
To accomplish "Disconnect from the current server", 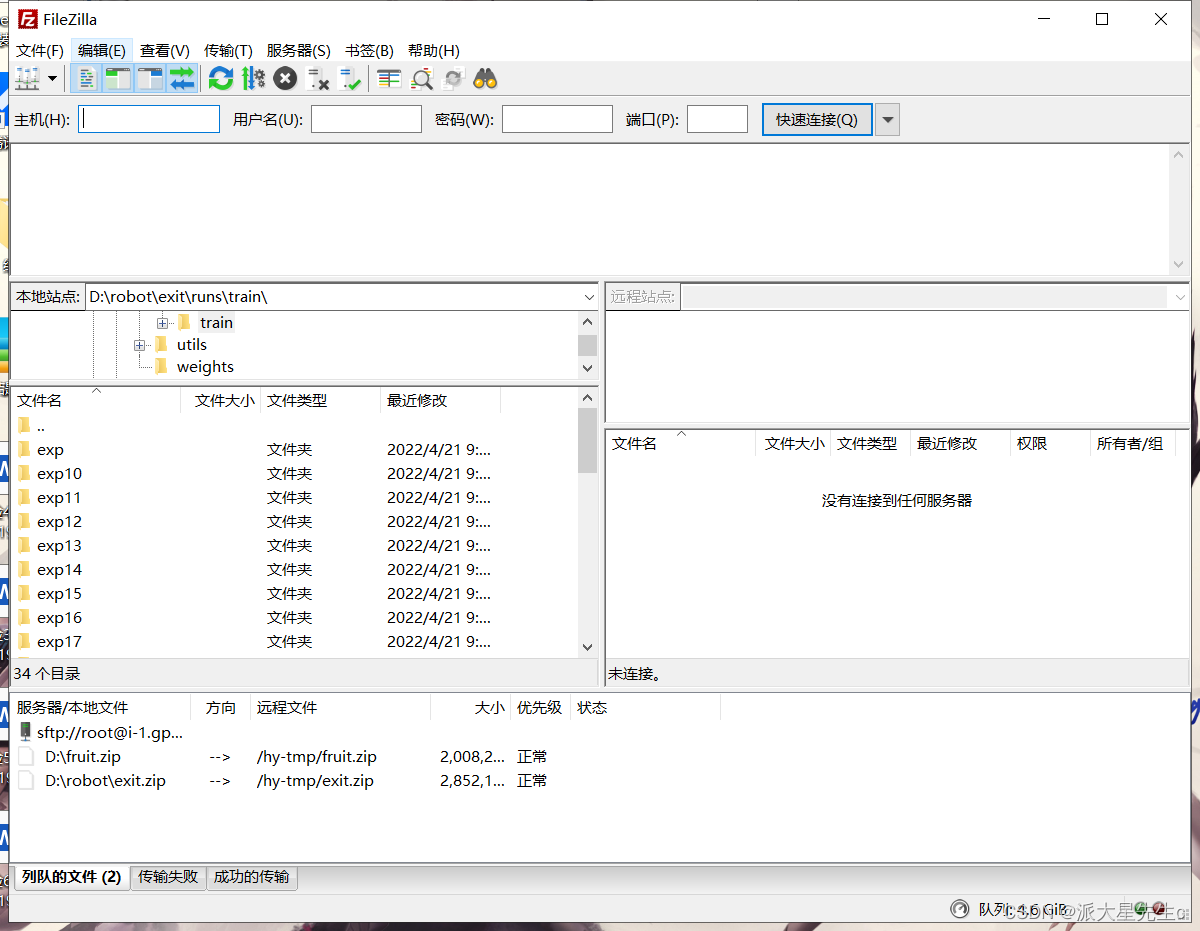I will coord(318,79).
